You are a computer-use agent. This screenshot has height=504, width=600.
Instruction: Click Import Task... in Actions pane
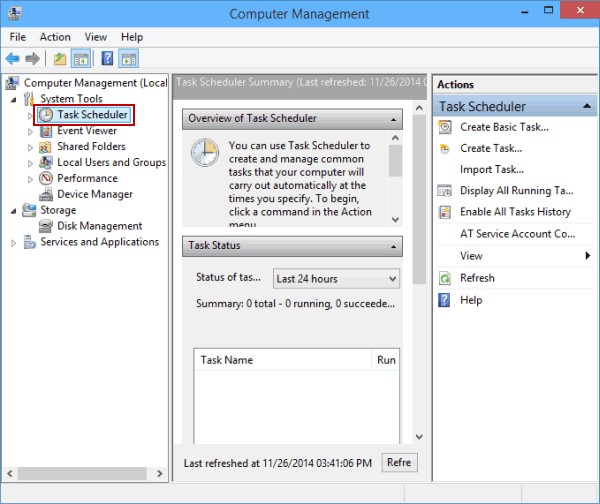pyautogui.click(x=491, y=169)
